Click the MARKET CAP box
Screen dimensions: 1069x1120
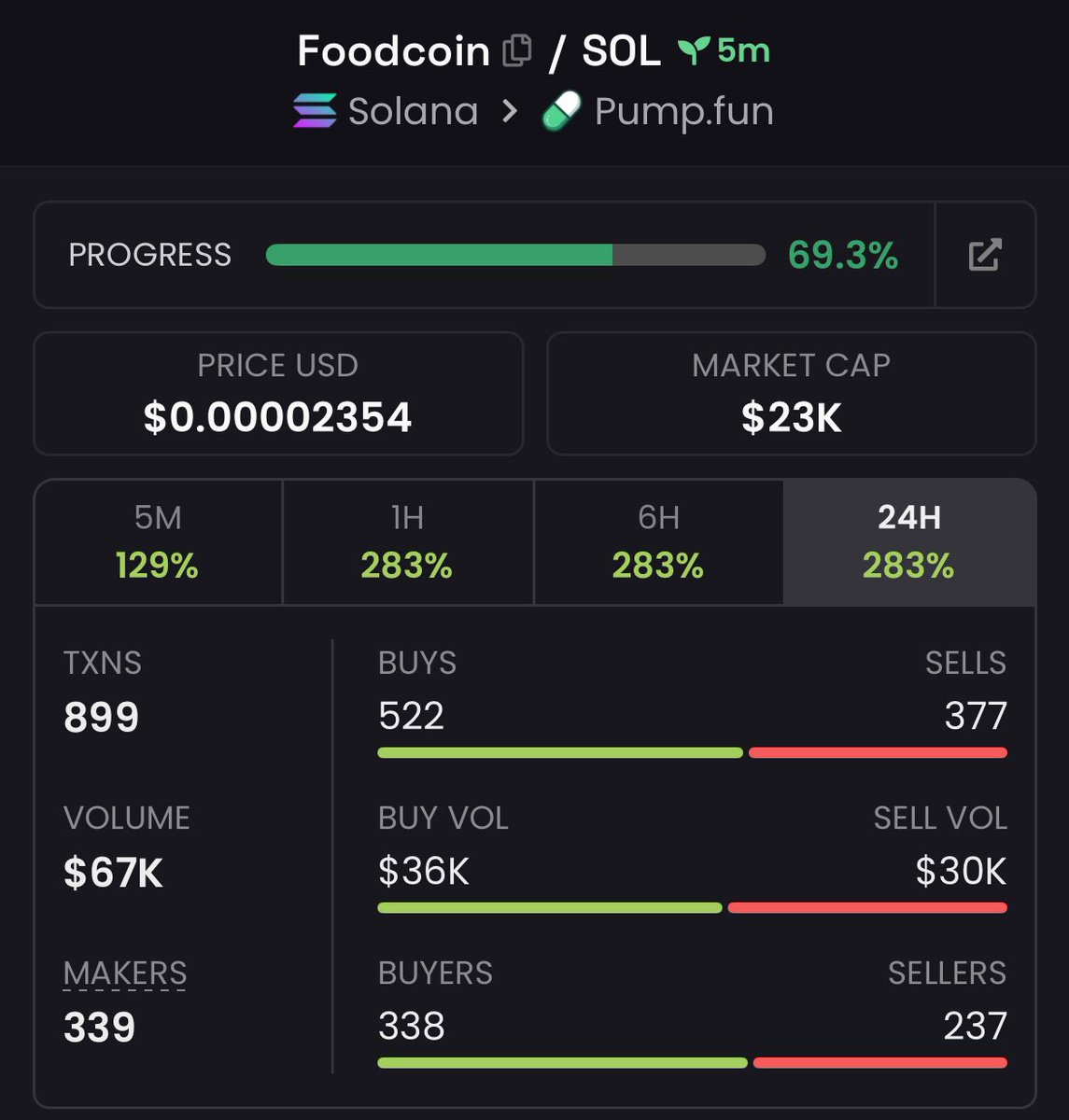tap(791, 393)
